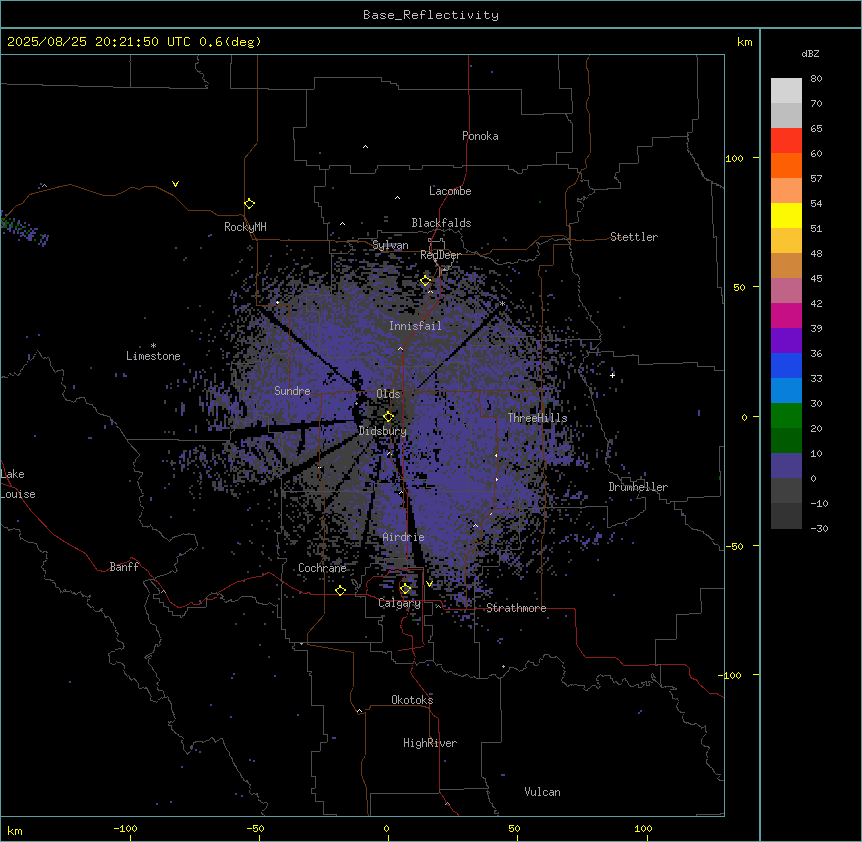
Task: Click the Didsbury label
Action: [383, 431]
